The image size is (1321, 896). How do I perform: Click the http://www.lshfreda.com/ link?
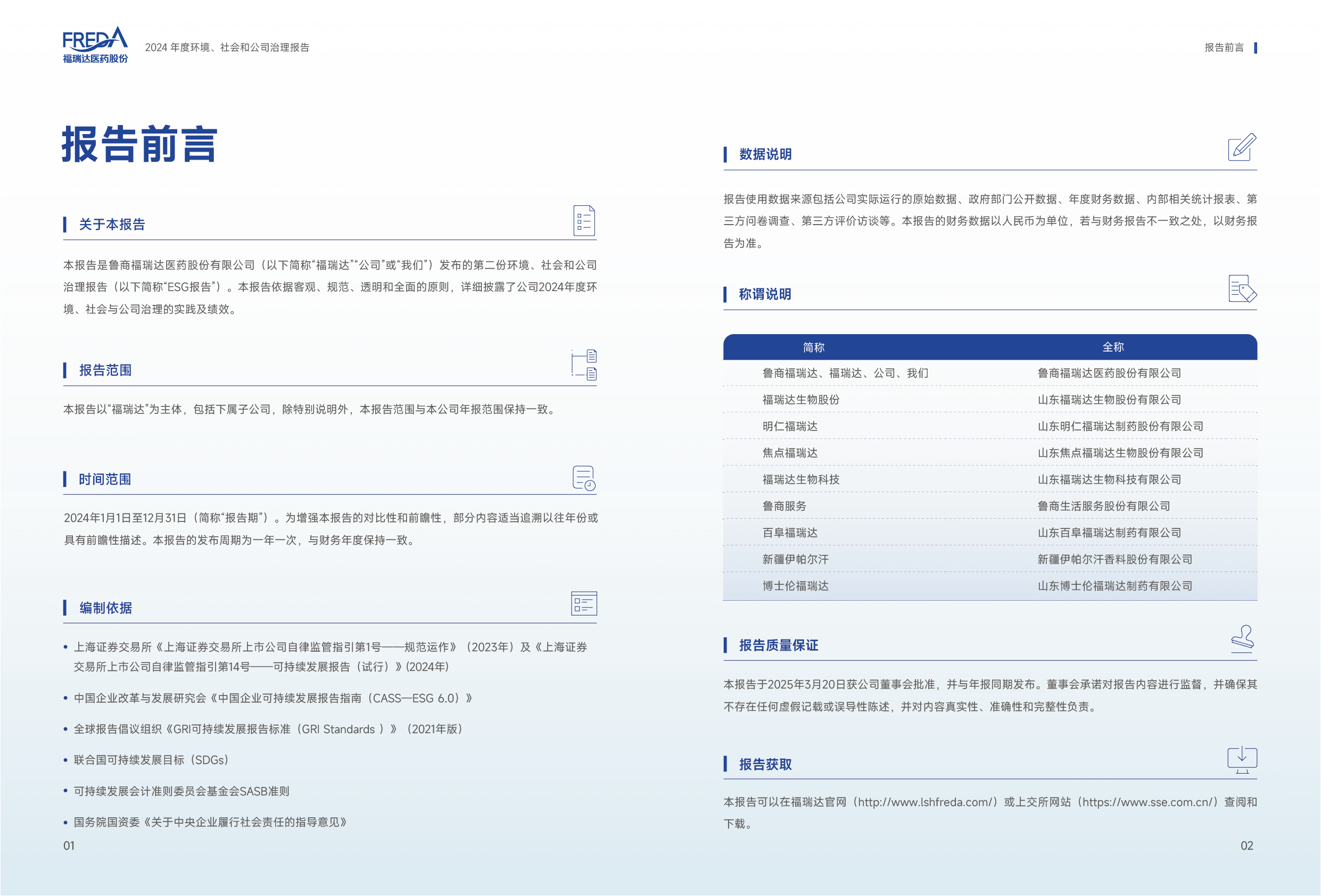coord(925,802)
